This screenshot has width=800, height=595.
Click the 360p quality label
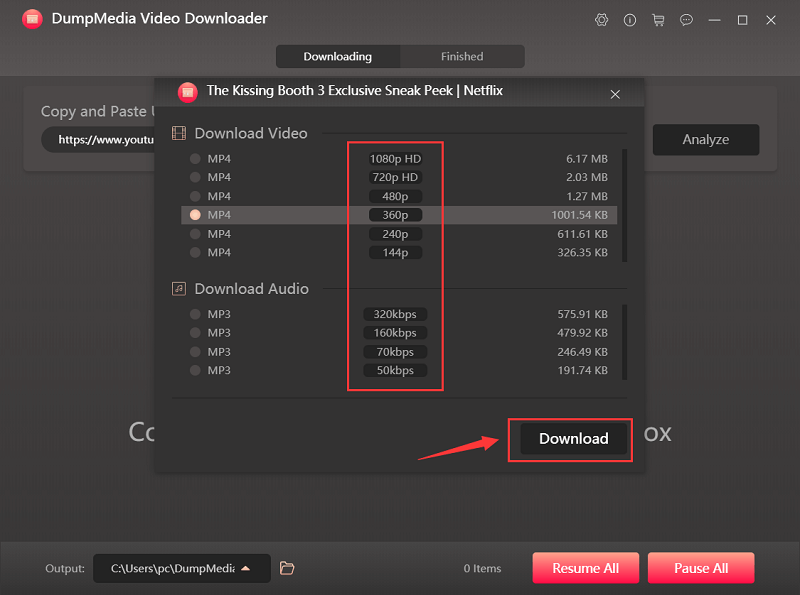395,215
